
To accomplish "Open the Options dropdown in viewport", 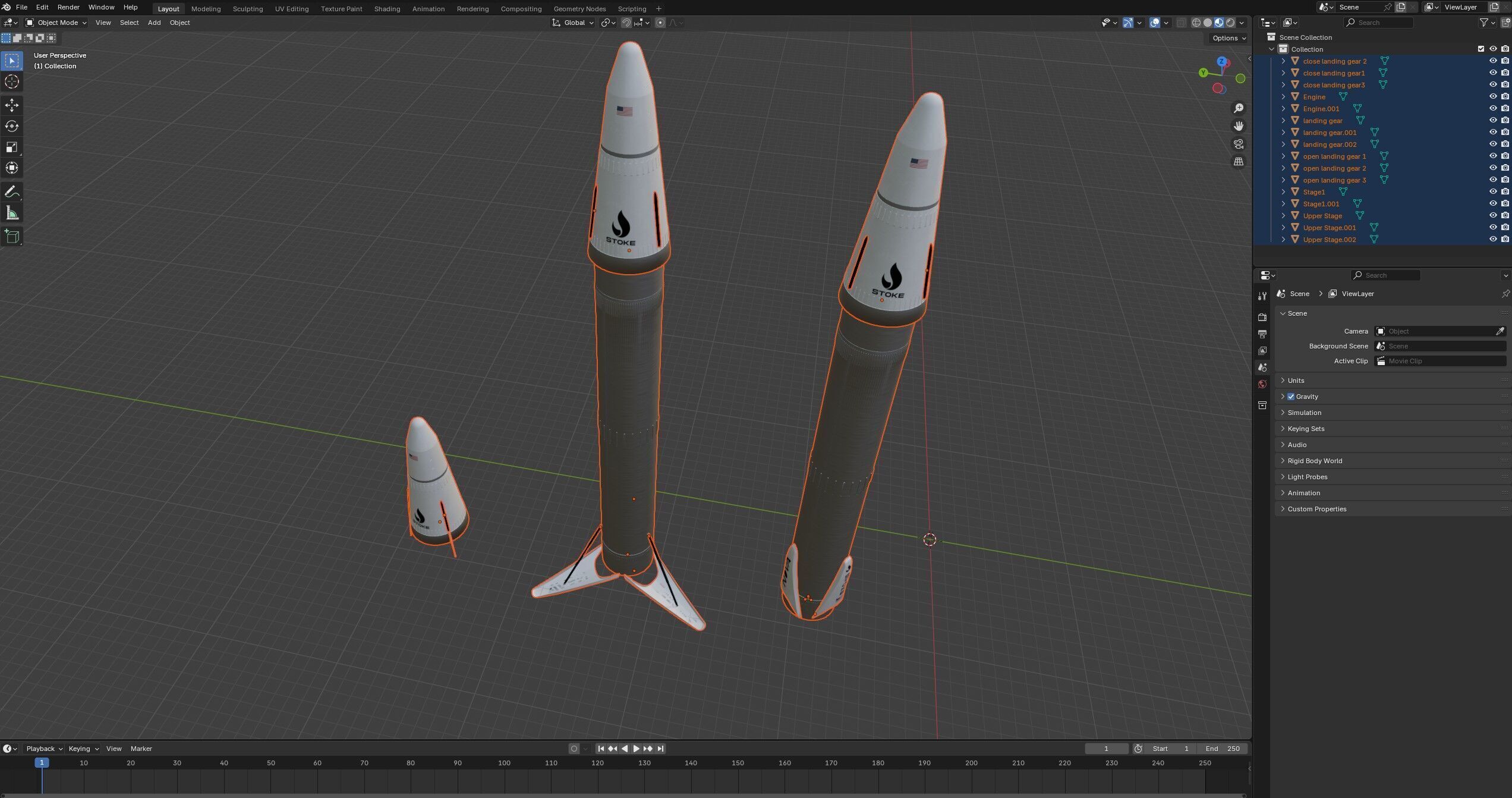I will coord(1229,38).
